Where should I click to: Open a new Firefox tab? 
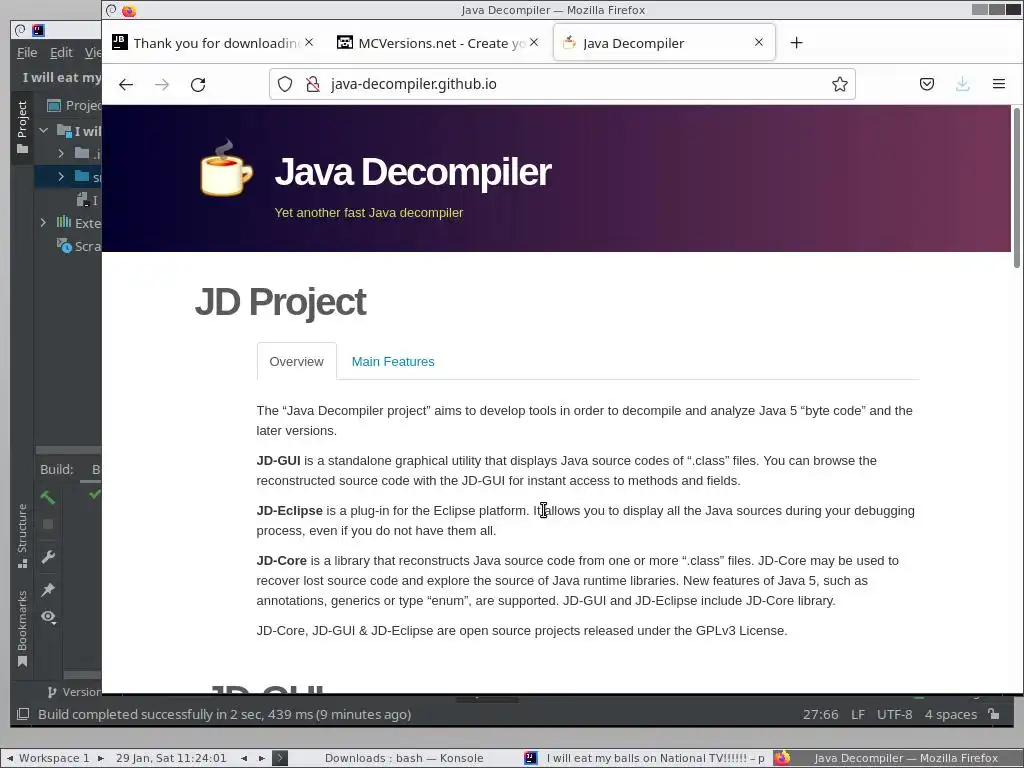pyautogui.click(x=796, y=43)
